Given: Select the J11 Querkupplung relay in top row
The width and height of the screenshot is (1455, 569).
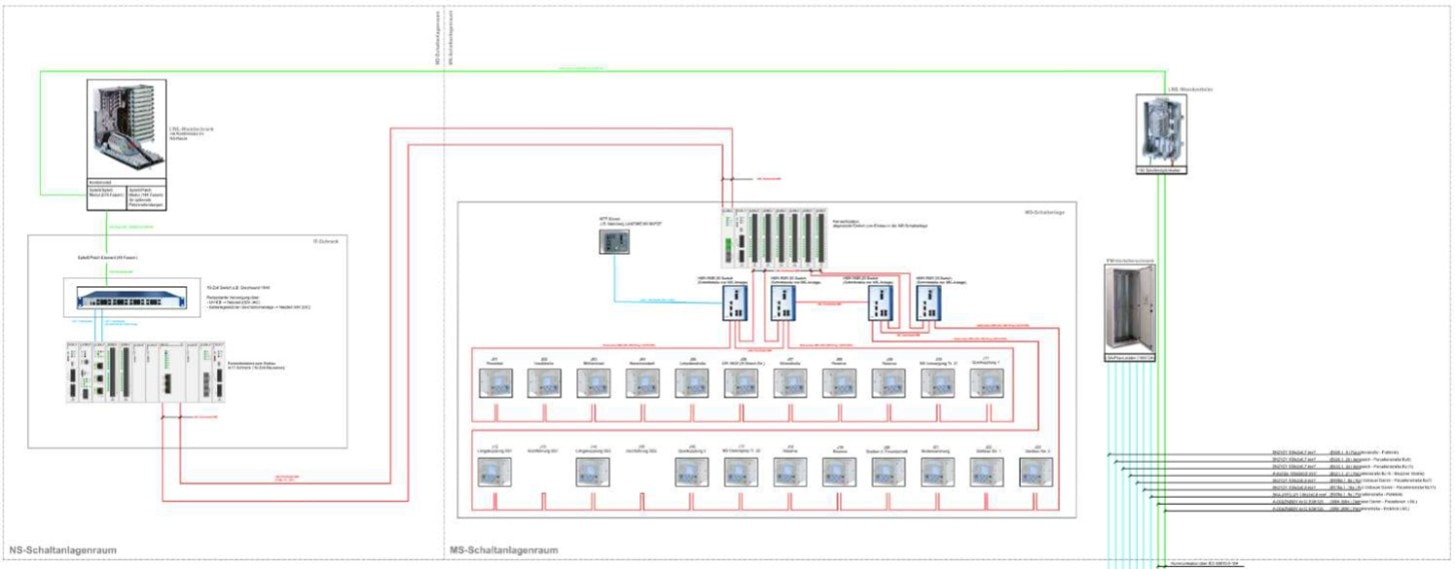Looking at the screenshot, I should pyautogui.click(x=986, y=383).
